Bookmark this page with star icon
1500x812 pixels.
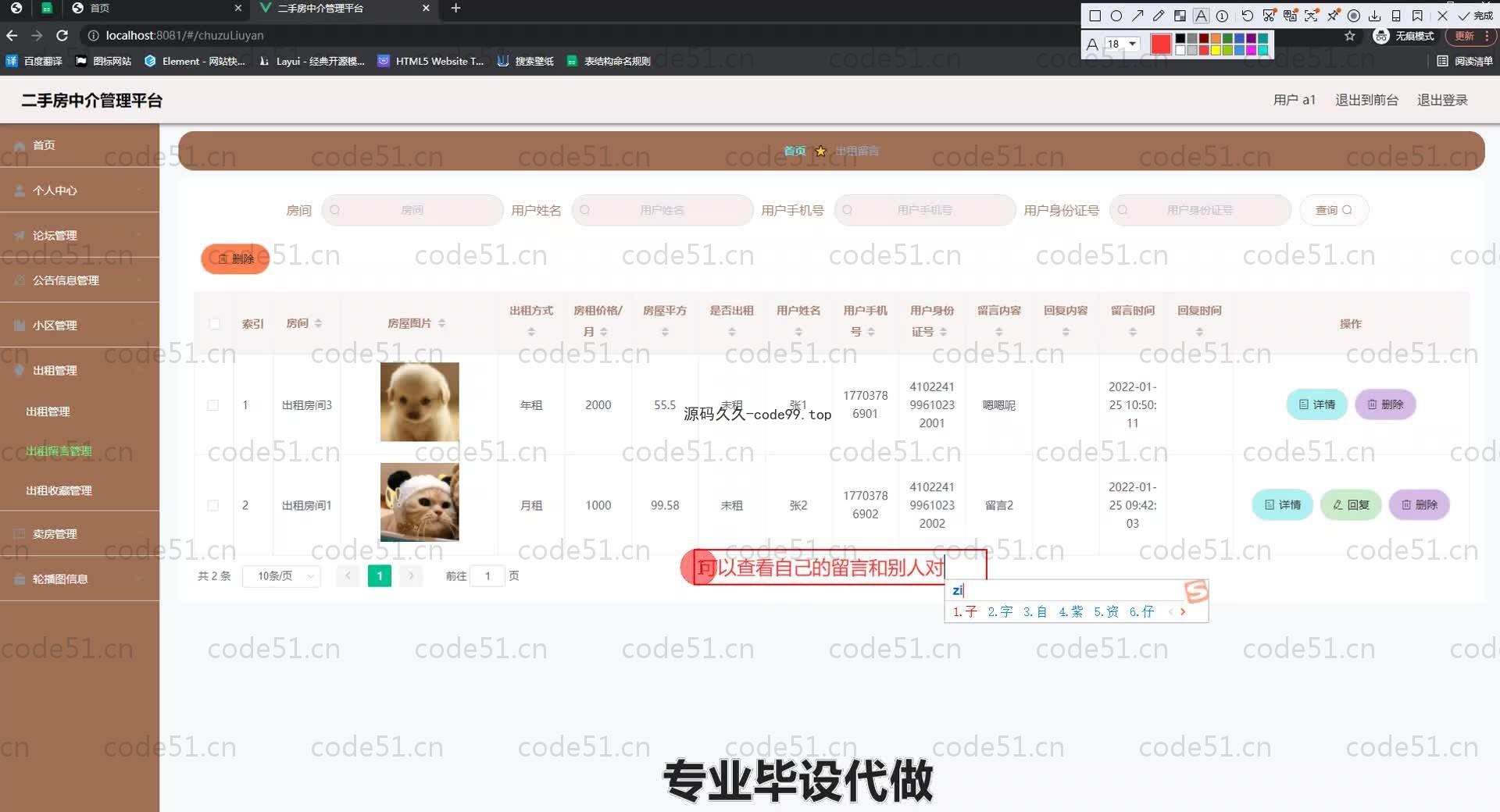[1349, 36]
